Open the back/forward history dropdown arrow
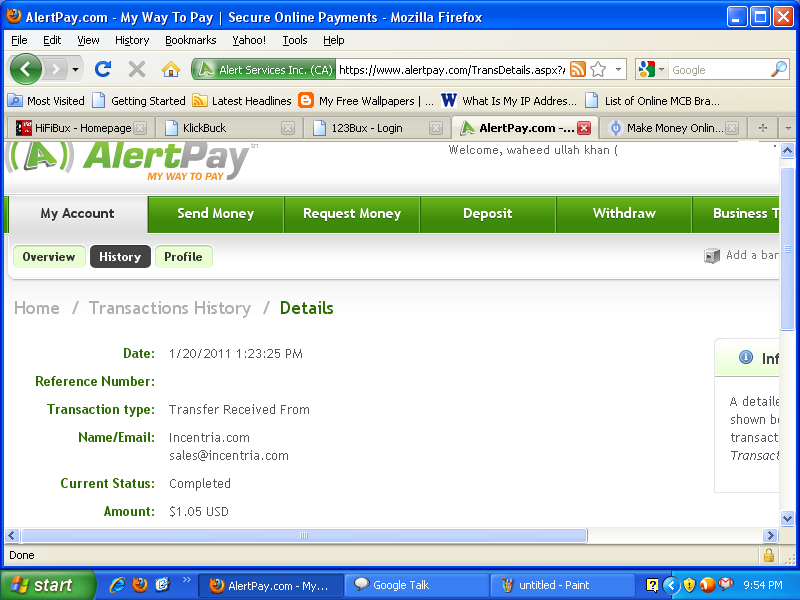Image resolution: width=800 pixels, height=600 pixels. pyautogui.click(x=76, y=69)
